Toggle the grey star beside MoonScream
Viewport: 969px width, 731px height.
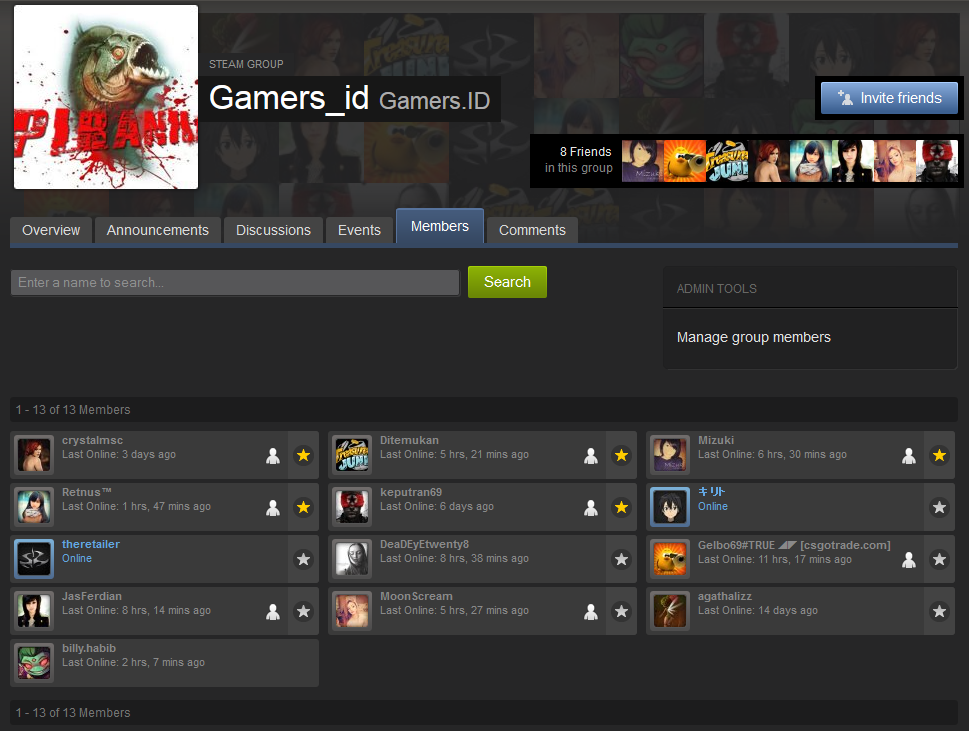pyautogui.click(x=621, y=611)
